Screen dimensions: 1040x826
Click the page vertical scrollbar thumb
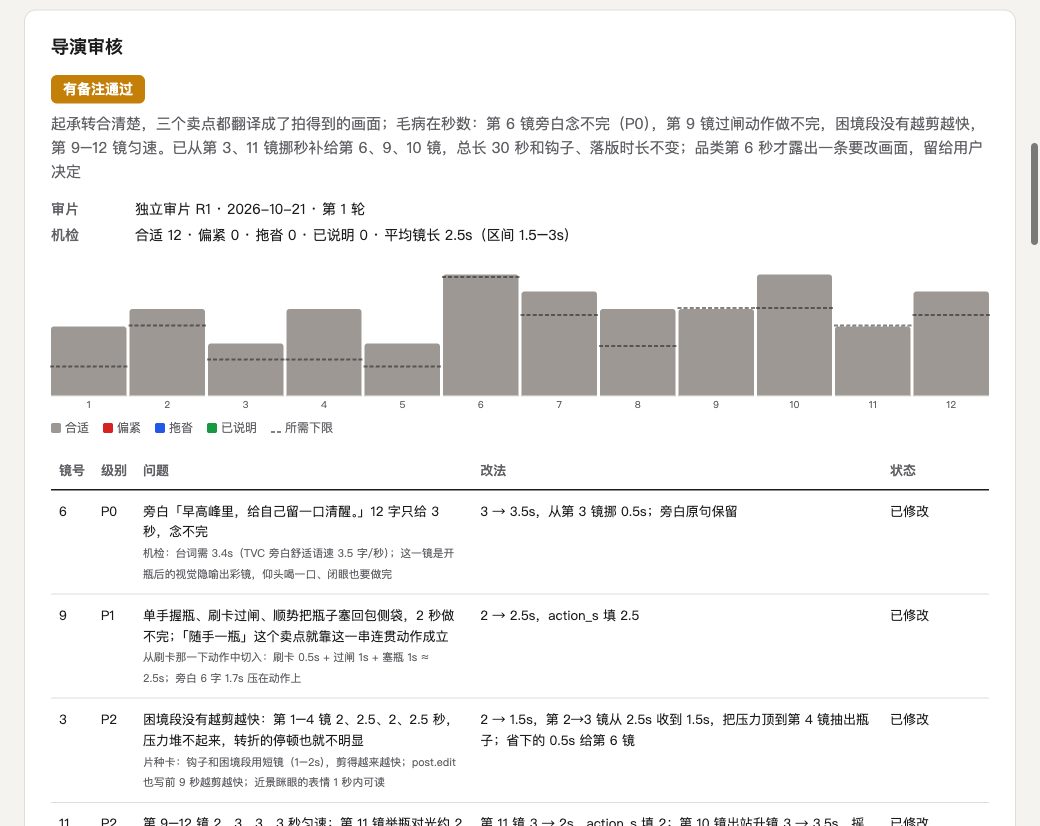pyautogui.click(x=1034, y=194)
